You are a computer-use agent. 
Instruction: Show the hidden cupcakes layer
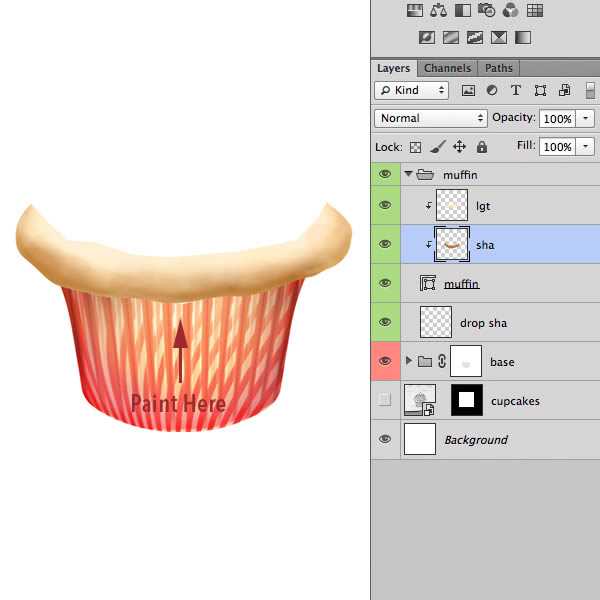click(385, 401)
